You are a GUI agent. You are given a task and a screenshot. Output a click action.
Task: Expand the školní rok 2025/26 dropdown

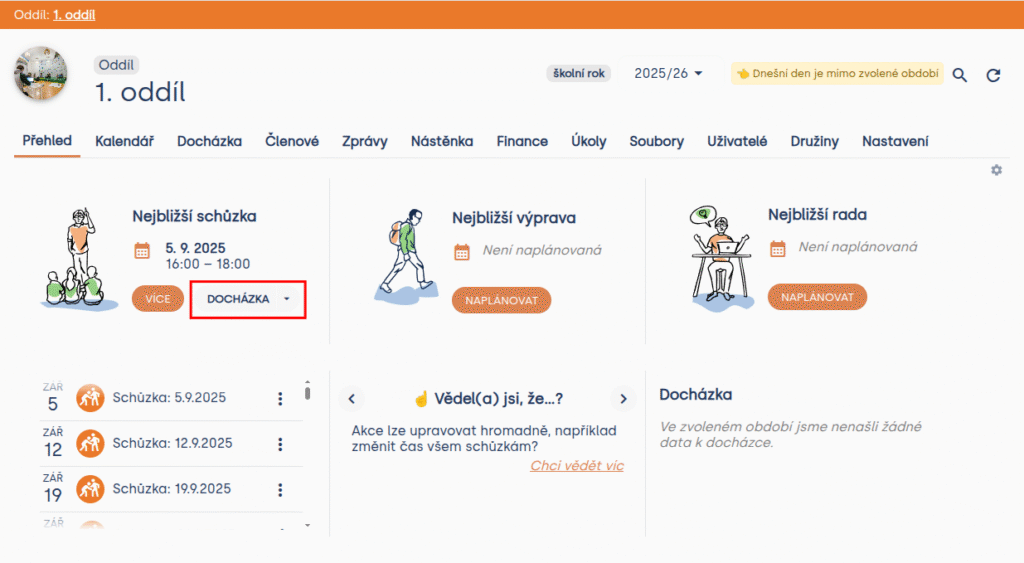pyautogui.click(x=669, y=73)
